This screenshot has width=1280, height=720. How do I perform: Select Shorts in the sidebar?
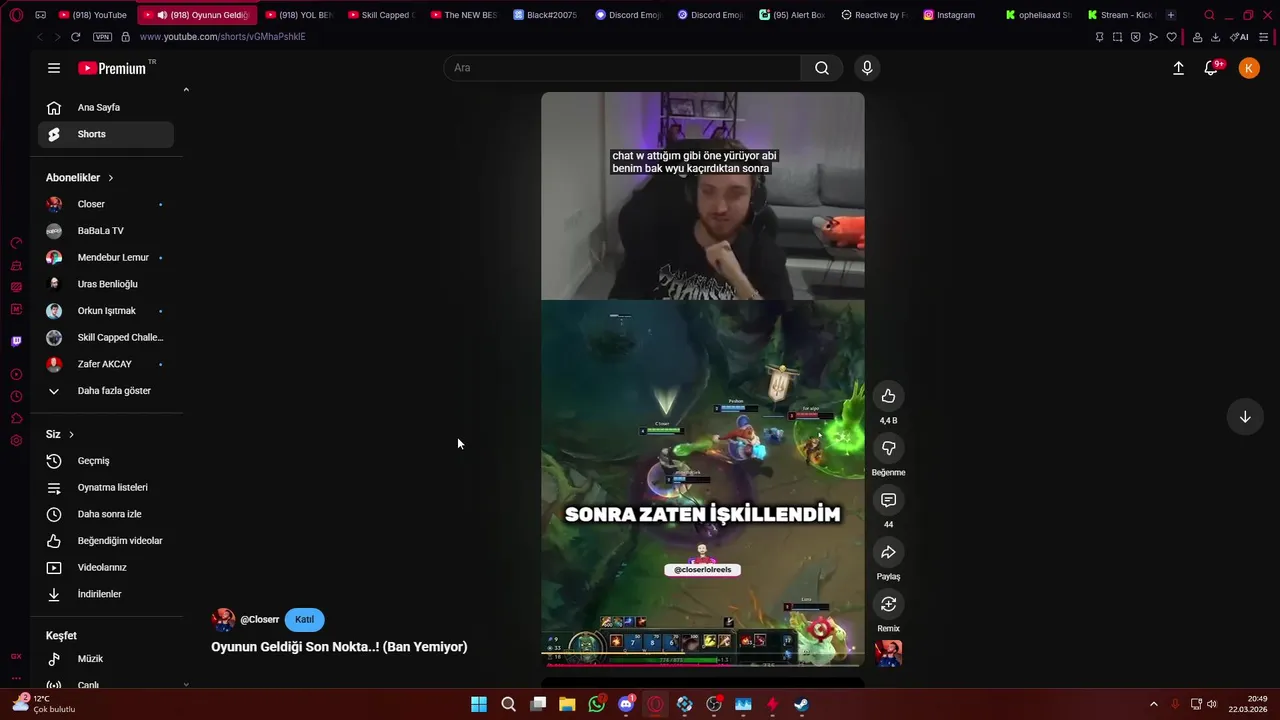[106, 134]
